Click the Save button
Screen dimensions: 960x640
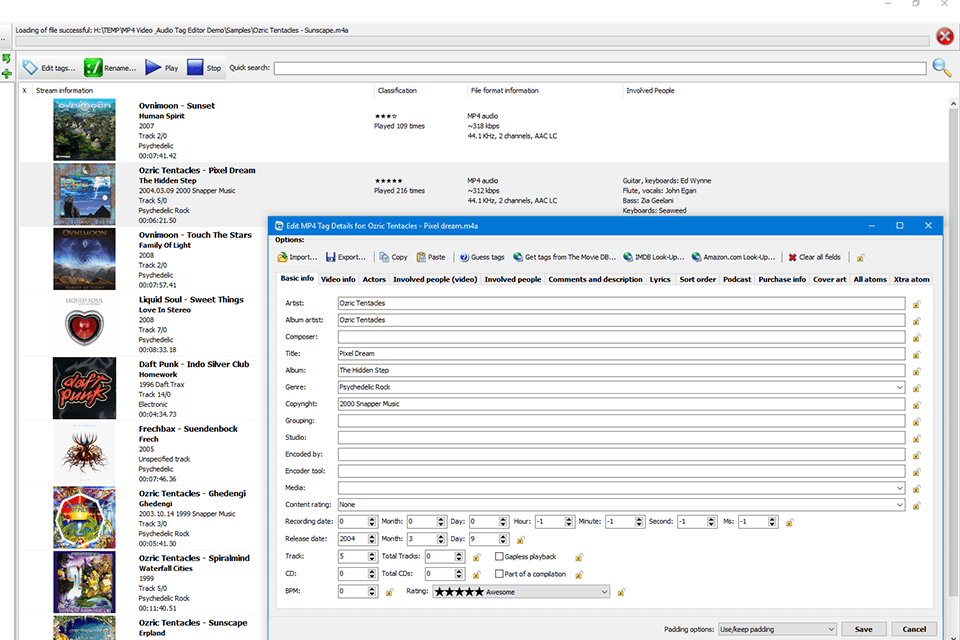click(863, 629)
